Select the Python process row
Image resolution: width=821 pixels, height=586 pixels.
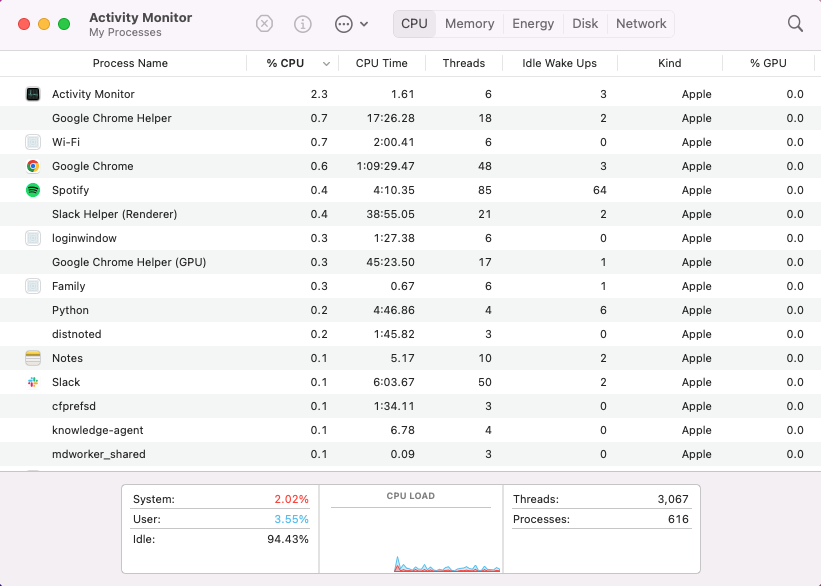pyautogui.click(x=410, y=310)
